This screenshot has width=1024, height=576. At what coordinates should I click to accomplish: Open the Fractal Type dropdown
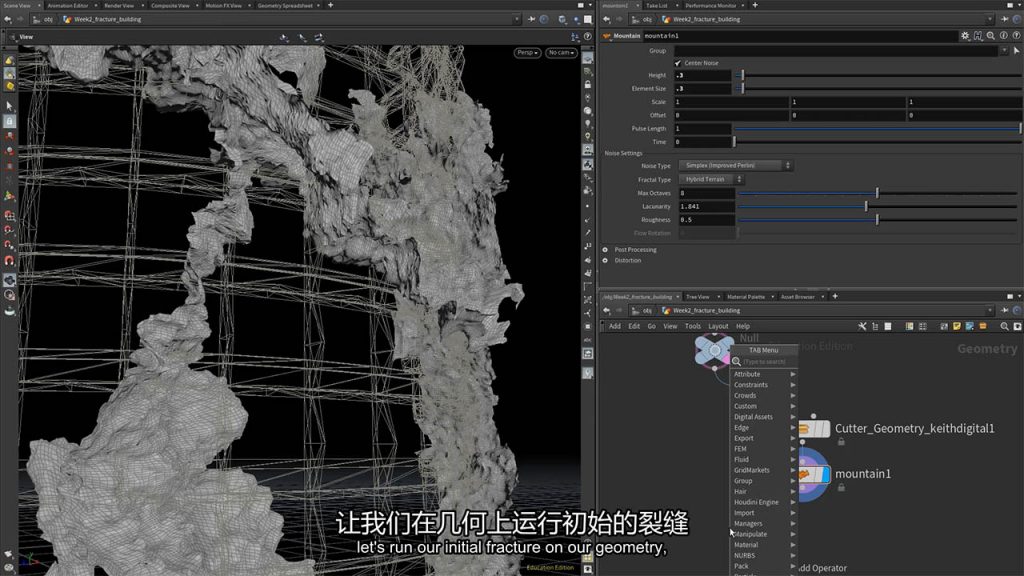(x=711, y=180)
